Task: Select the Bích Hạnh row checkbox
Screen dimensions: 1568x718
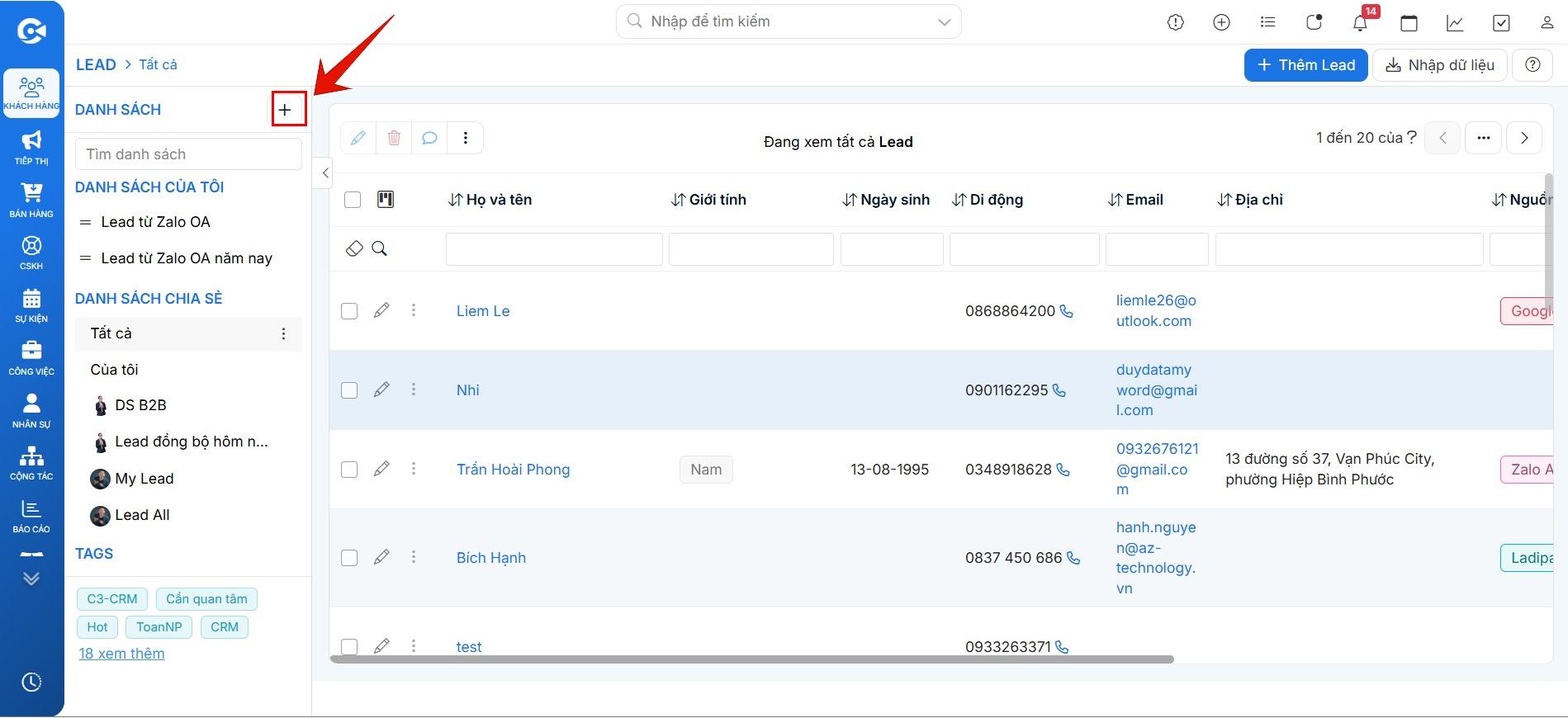Action: click(x=349, y=558)
